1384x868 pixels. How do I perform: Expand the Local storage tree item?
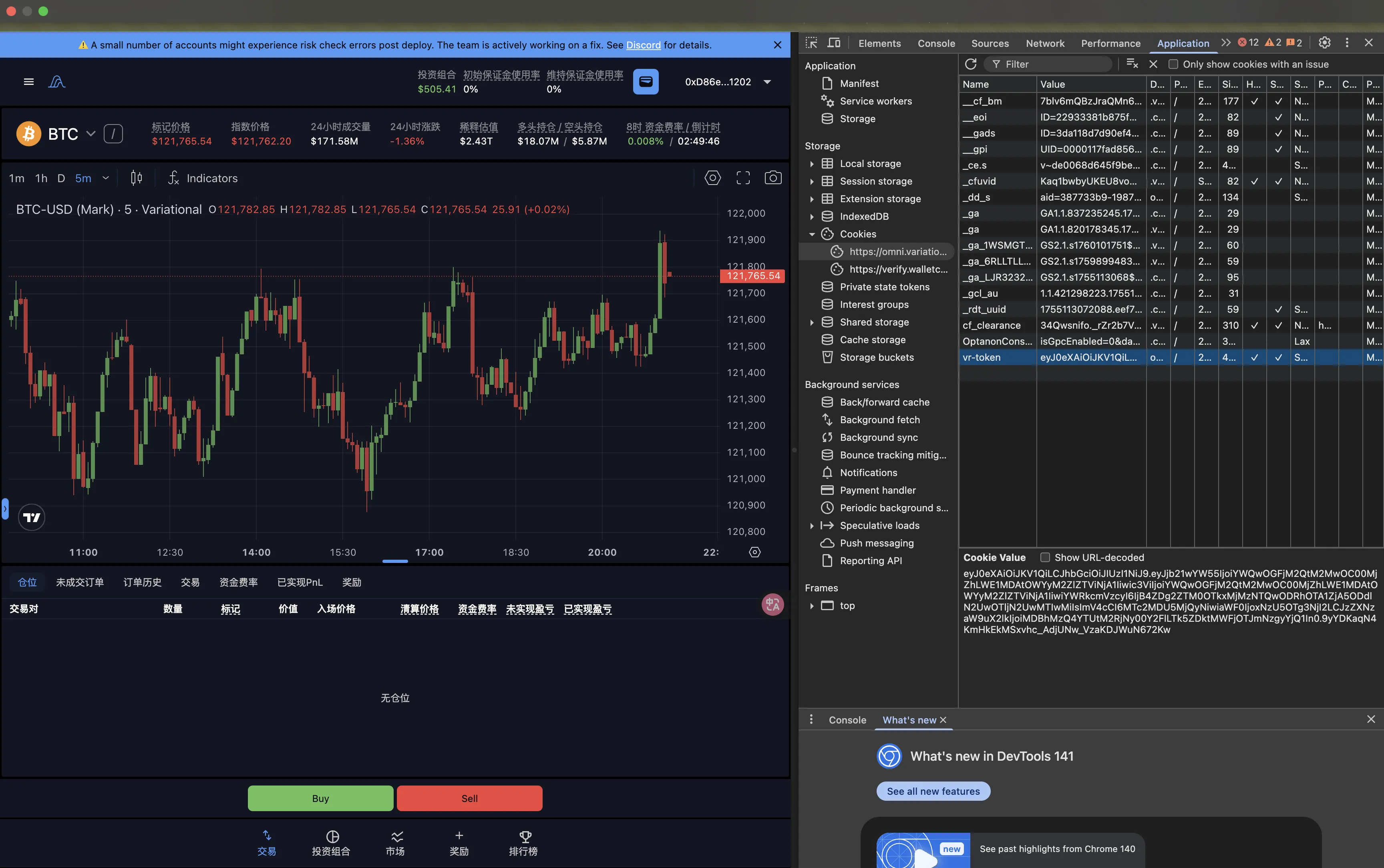tap(812, 164)
